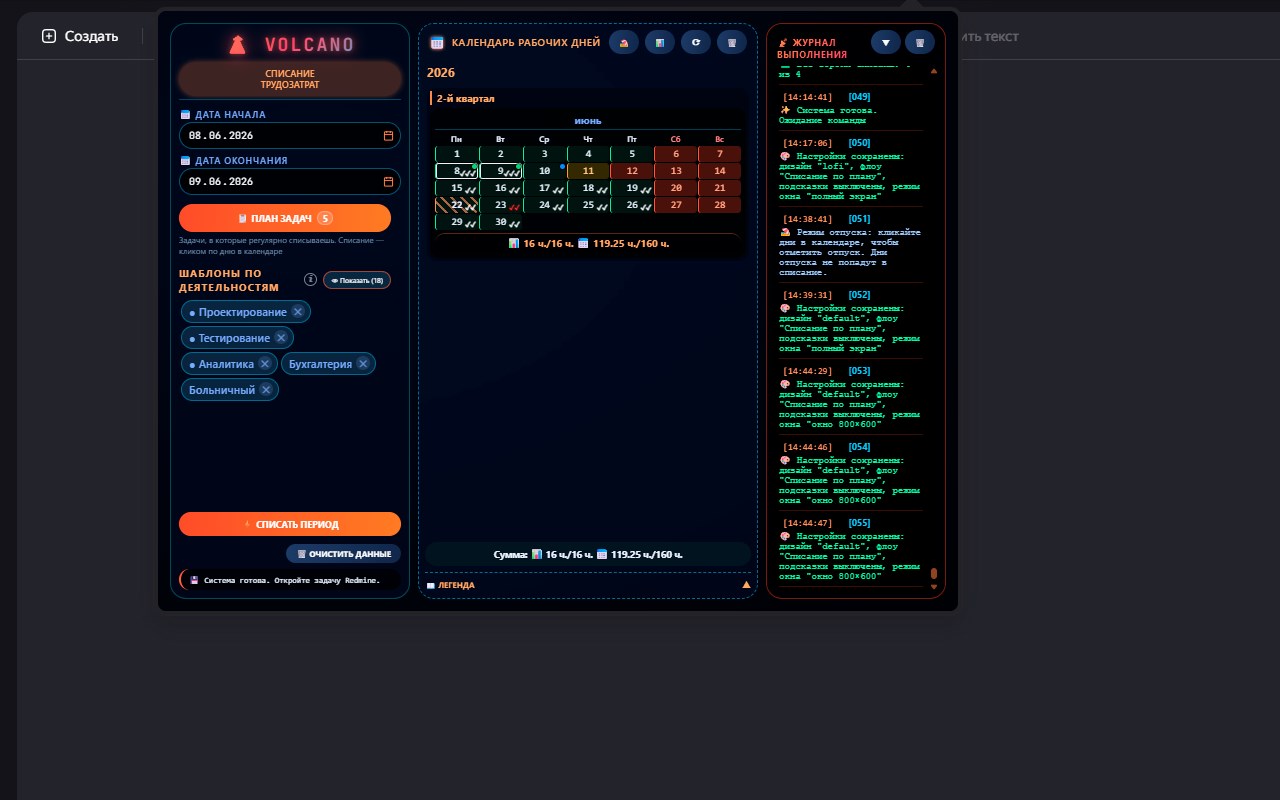Click the Очистить данные button
Image resolution: width=1280 pixels, height=800 pixels.
[x=344, y=553]
